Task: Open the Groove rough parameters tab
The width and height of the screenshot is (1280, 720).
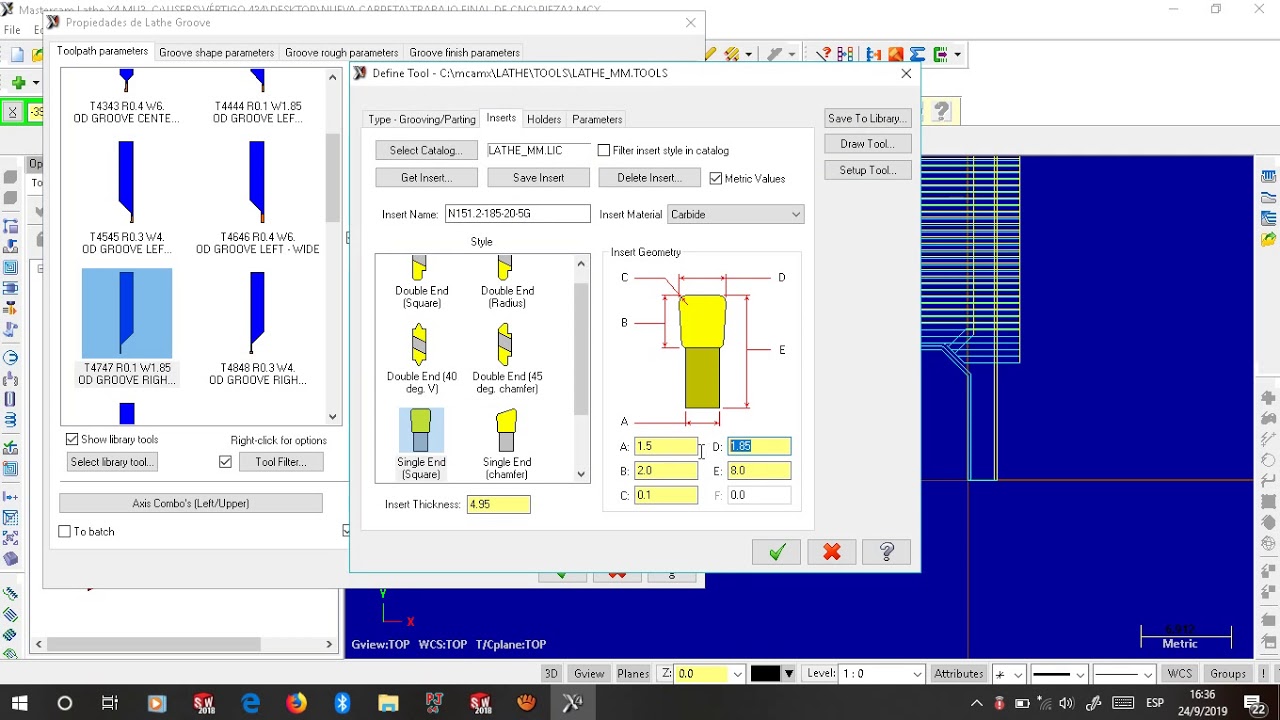Action: (341, 52)
